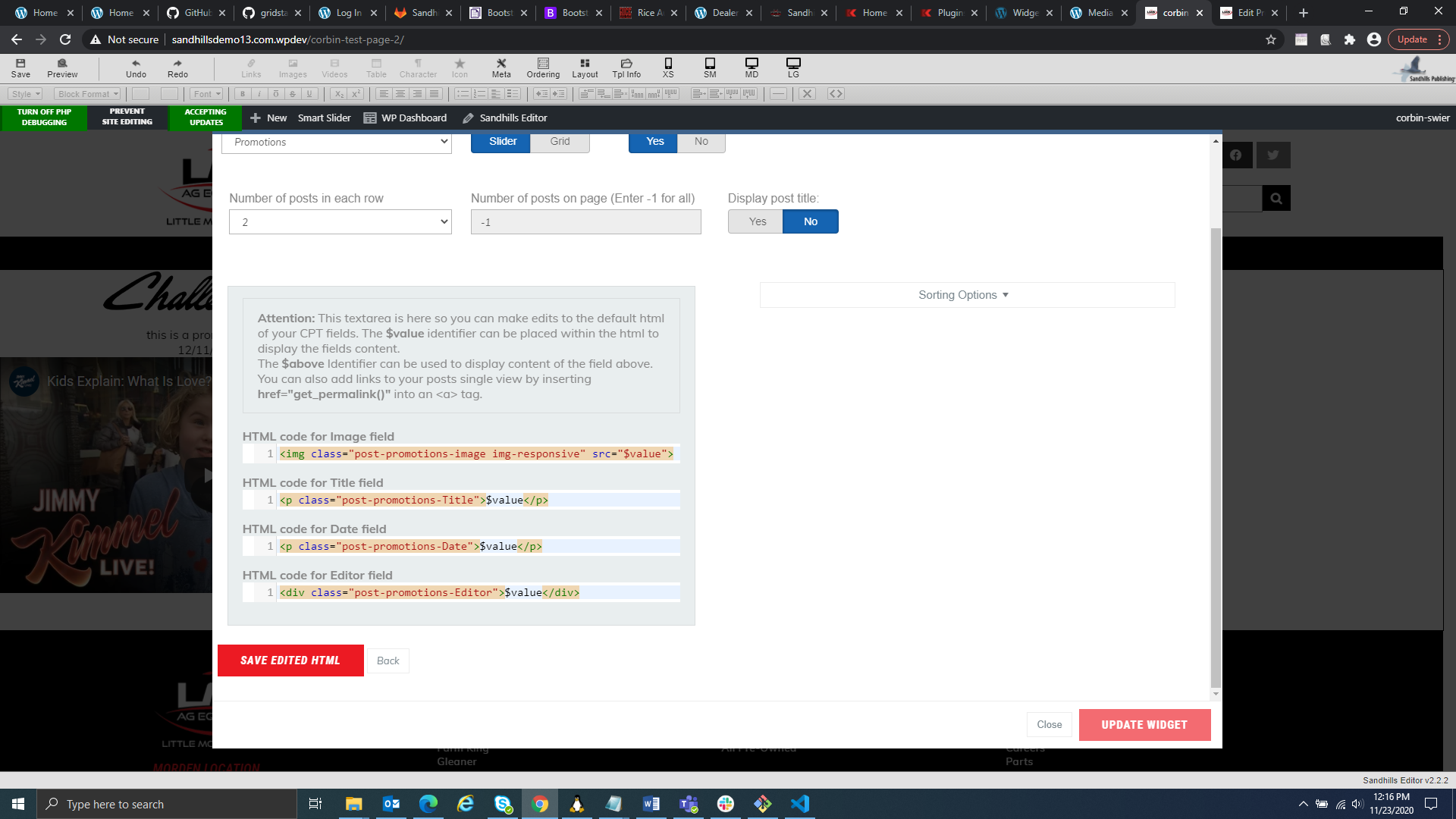The image size is (1456, 819).
Task: Toggle Turn Off PHP Debugging
Action: pos(44,118)
